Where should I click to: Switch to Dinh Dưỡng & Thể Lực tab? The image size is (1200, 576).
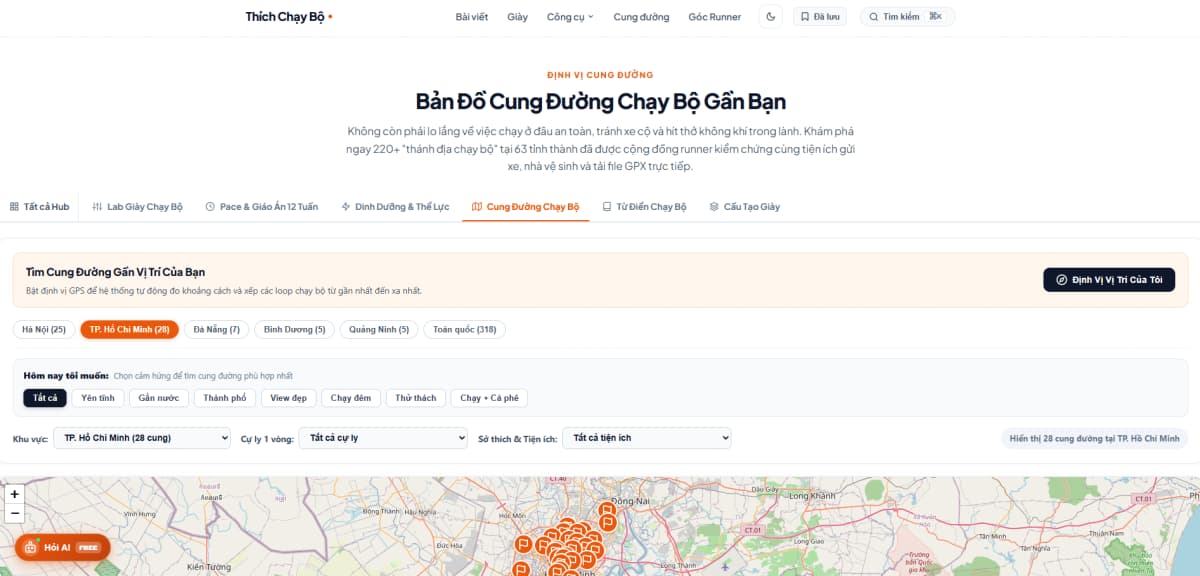pyautogui.click(x=396, y=206)
